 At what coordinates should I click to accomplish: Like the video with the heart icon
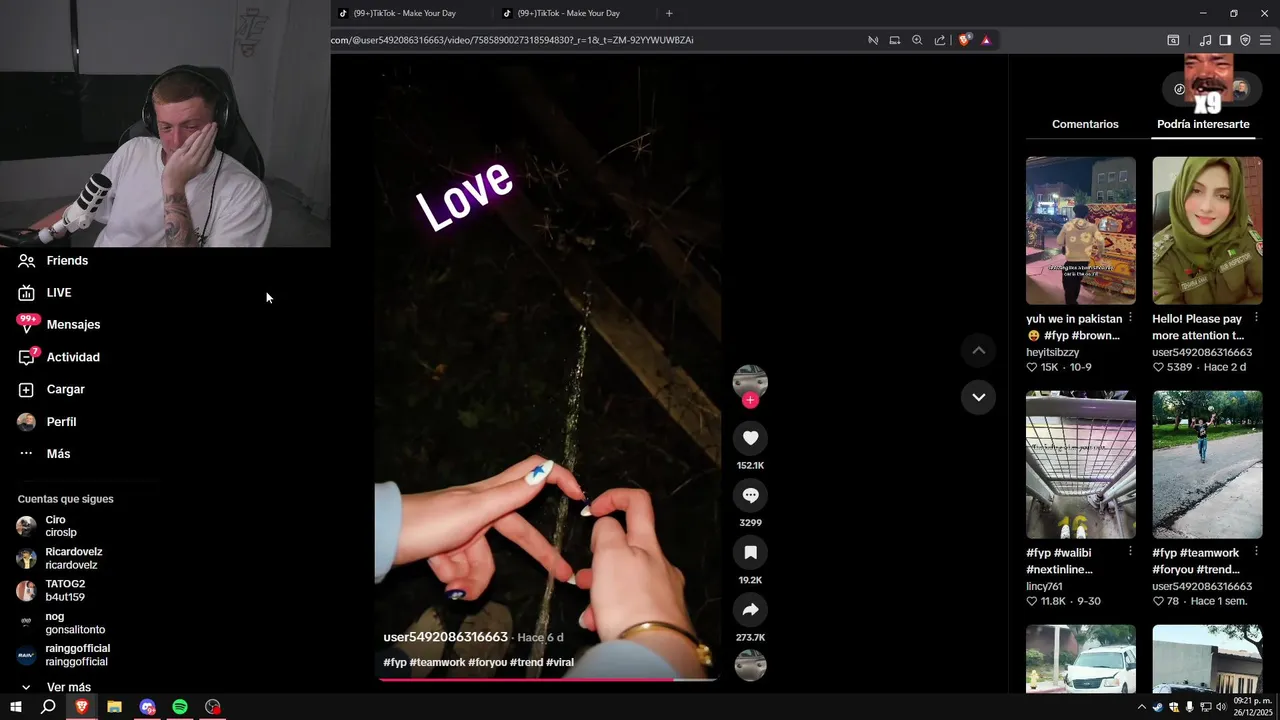click(x=750, y=438)
